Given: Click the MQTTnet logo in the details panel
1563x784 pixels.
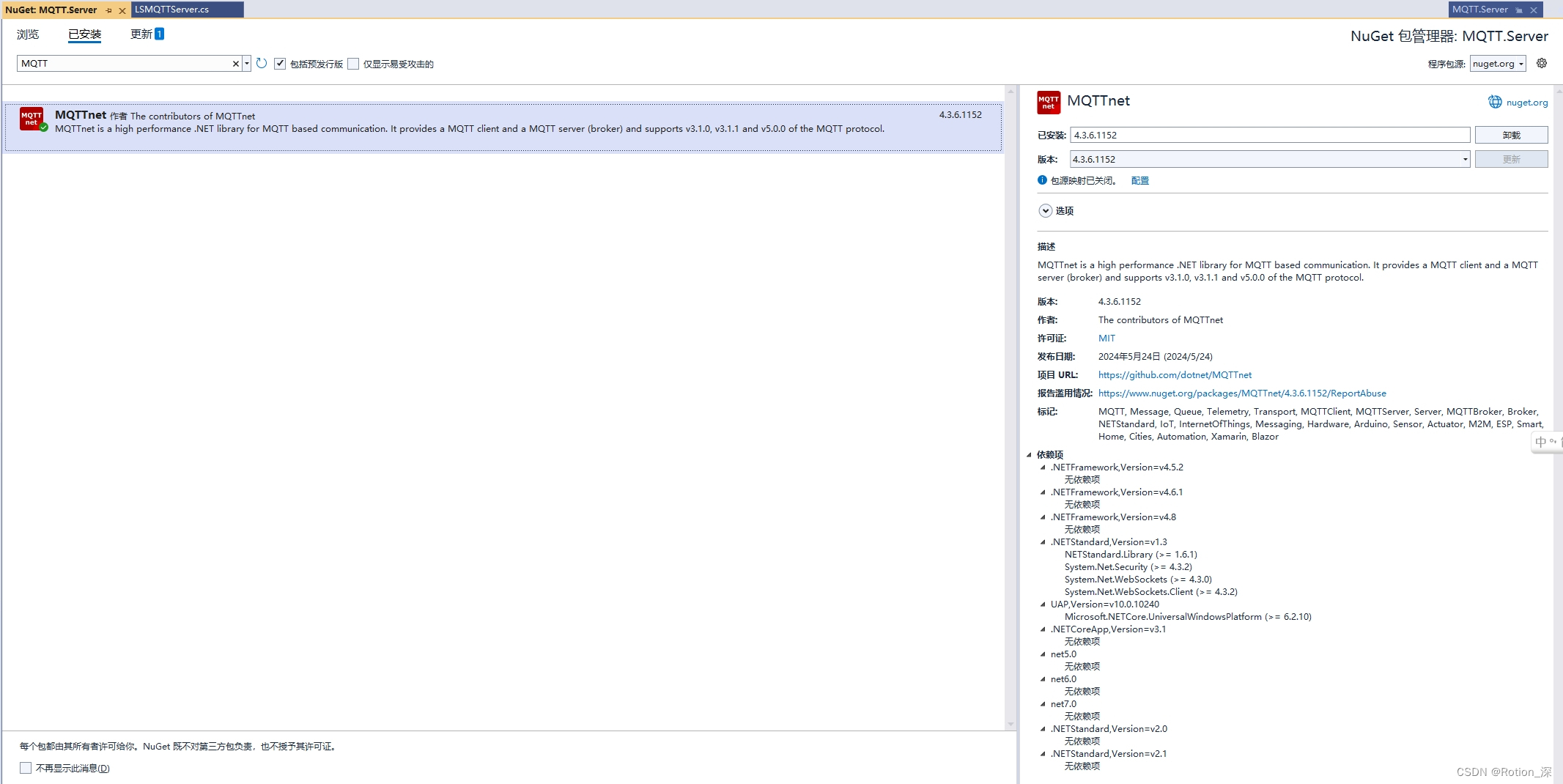Looking at the screenshot, I should 1048,102.
